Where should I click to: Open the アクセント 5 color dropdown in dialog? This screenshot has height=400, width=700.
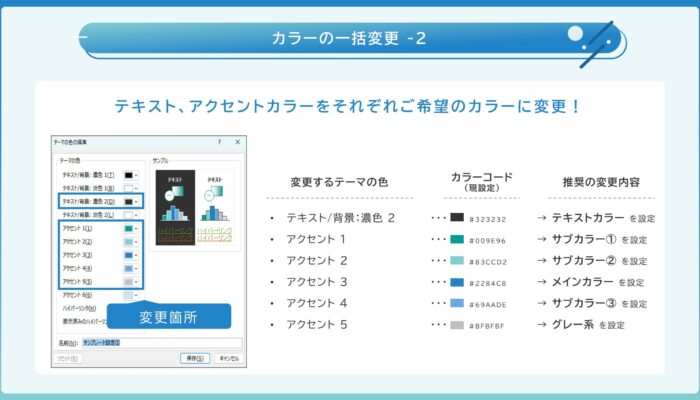(131, 282)
